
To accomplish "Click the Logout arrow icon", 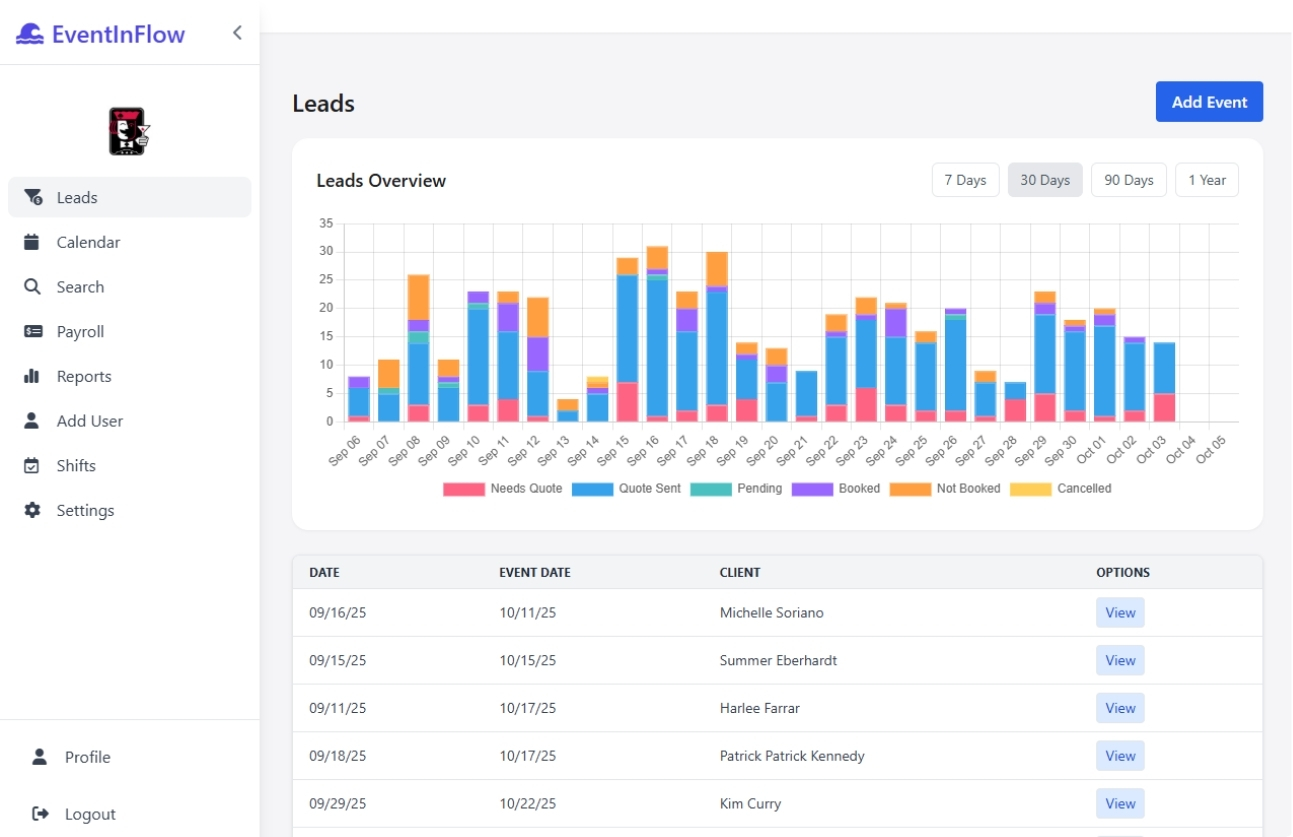I will click(41, 814).
